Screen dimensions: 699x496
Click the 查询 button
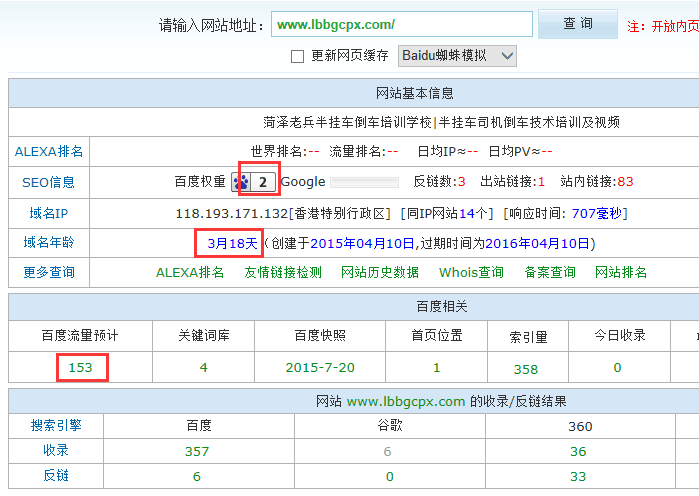tap(577, 24)
